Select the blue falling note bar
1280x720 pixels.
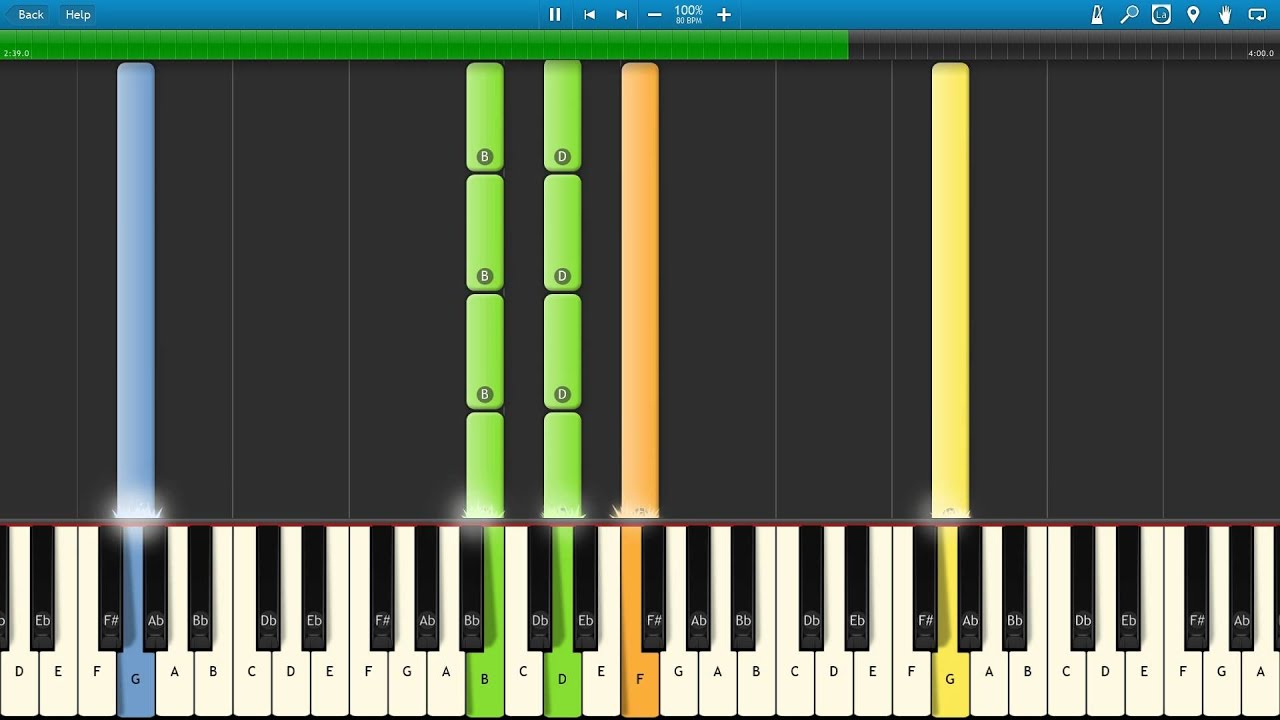(136, 290)
